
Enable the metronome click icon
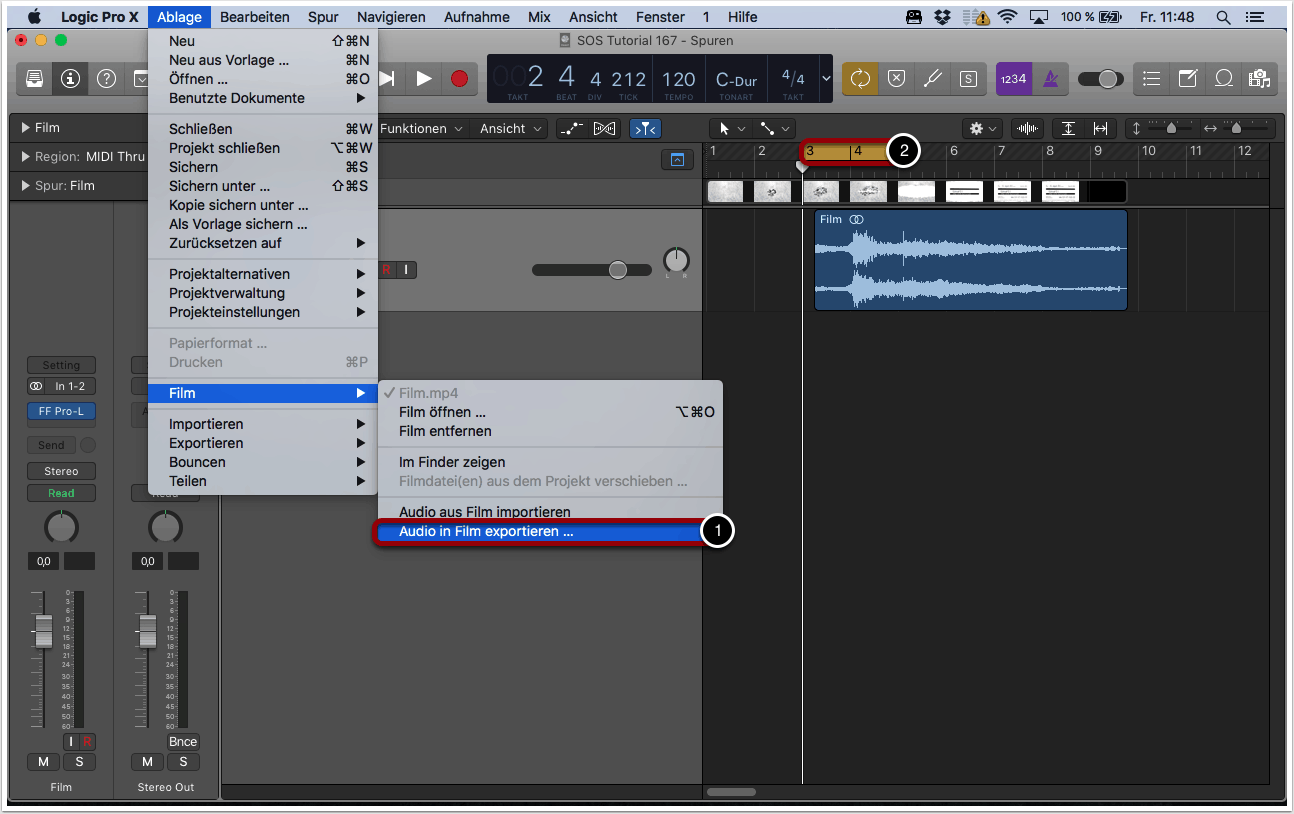pos(1050,79)
